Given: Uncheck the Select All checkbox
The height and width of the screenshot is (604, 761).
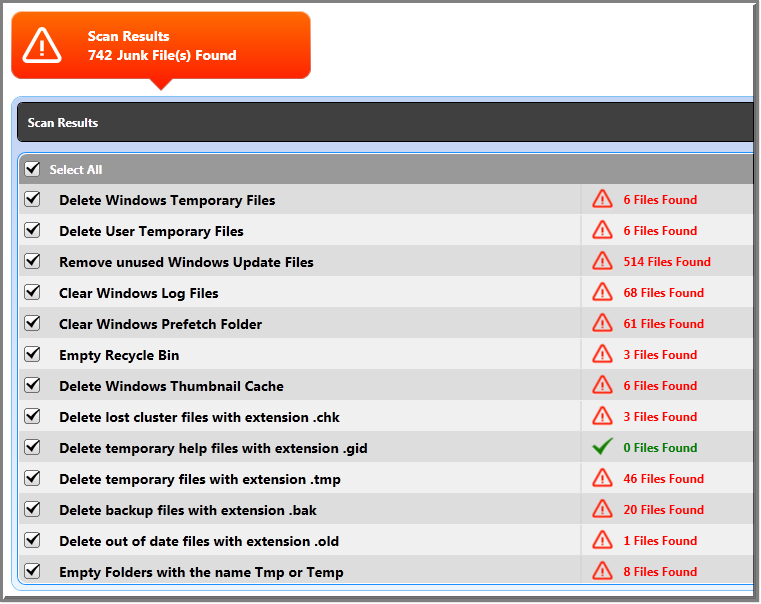Looking at the screenshot, I should 33,169.
